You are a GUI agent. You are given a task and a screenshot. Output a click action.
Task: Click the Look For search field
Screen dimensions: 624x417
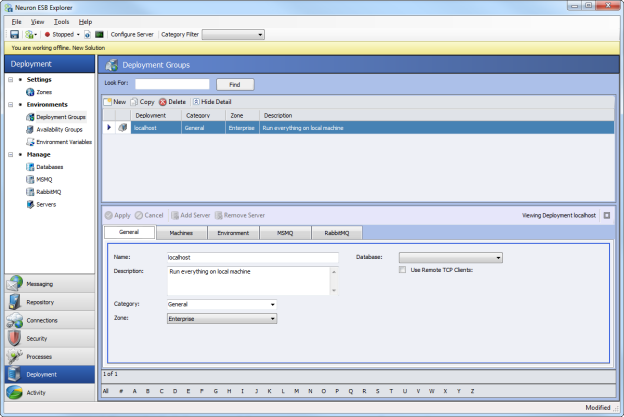(172, 84)
